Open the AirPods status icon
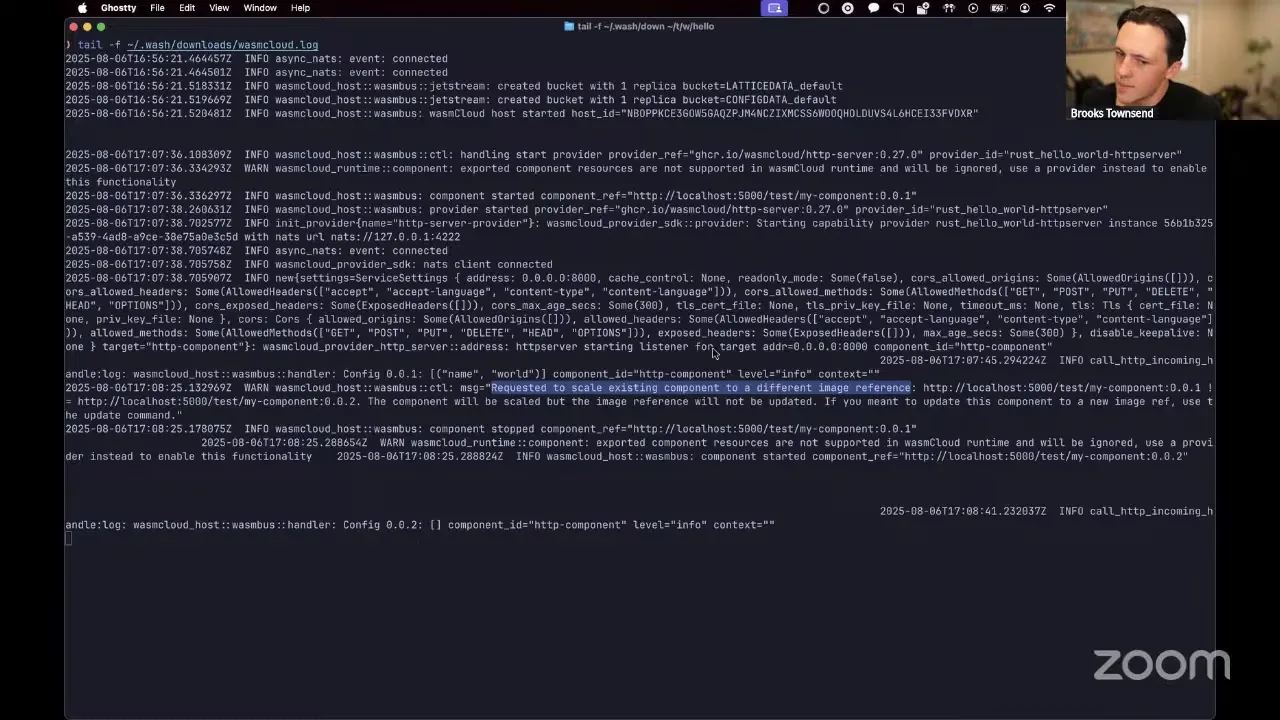This screenshot has width=1280, height=720. [x=948, y=8]
